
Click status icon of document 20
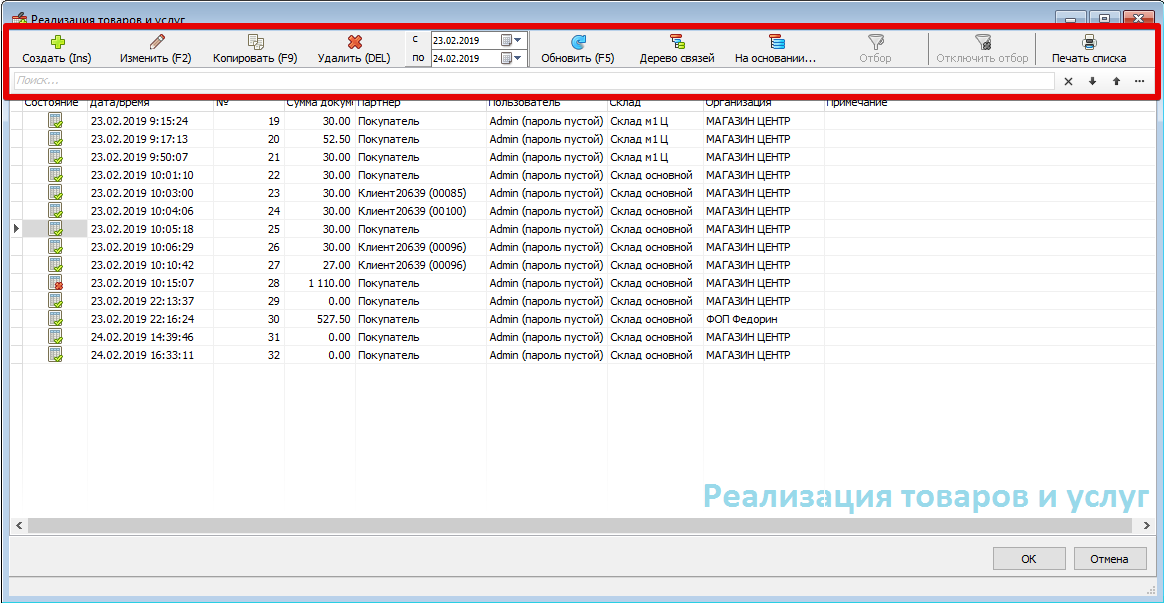coord(55,139)
